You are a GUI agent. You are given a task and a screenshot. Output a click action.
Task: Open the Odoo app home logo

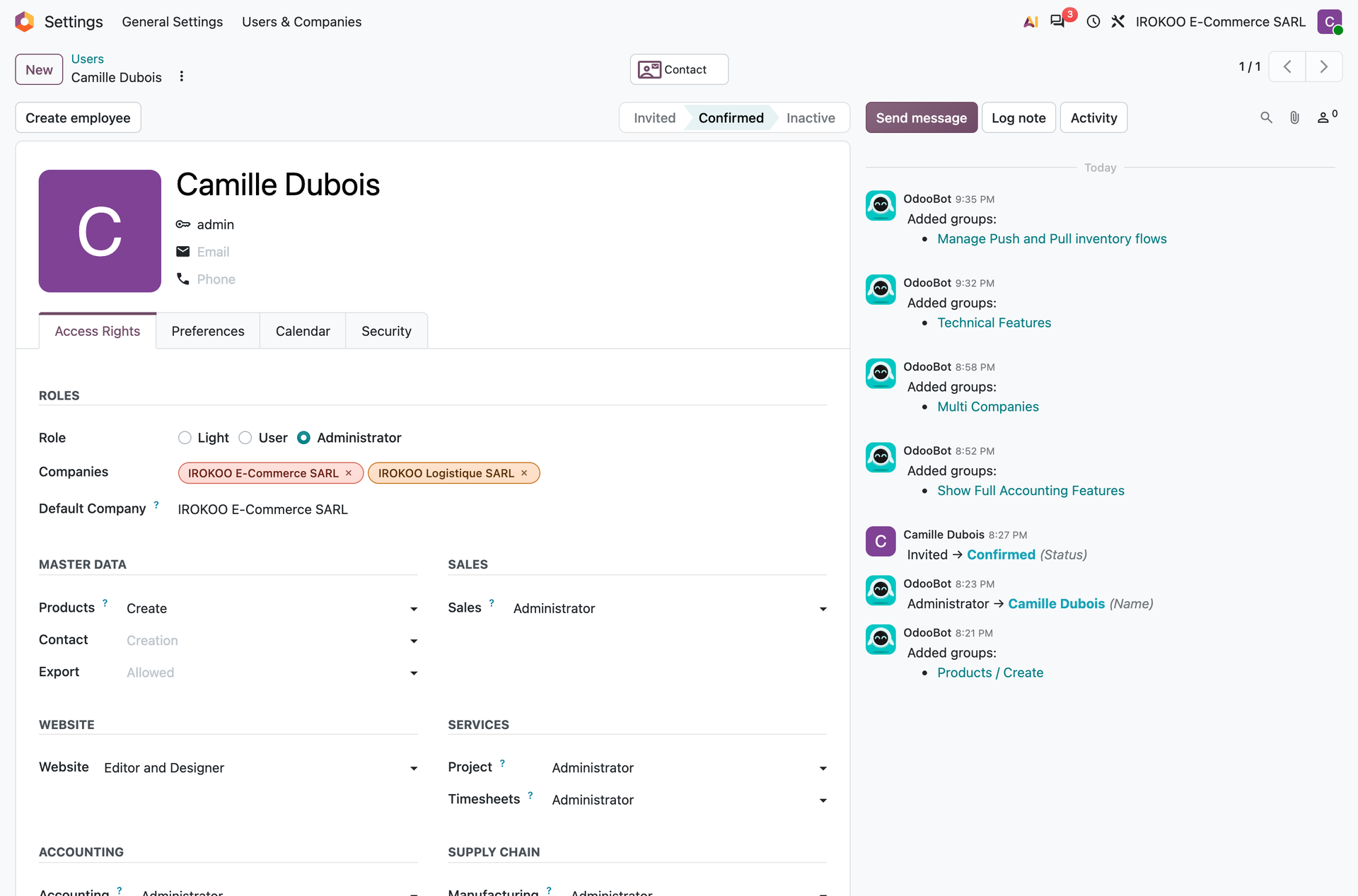point(25,22)
